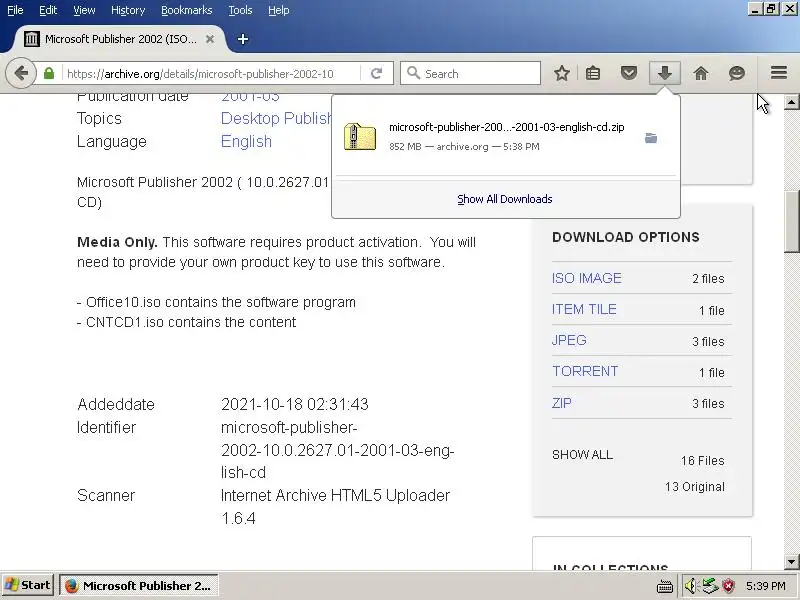Open the View menu
This screenshot has width=800, height=600.
coord(84,10)
